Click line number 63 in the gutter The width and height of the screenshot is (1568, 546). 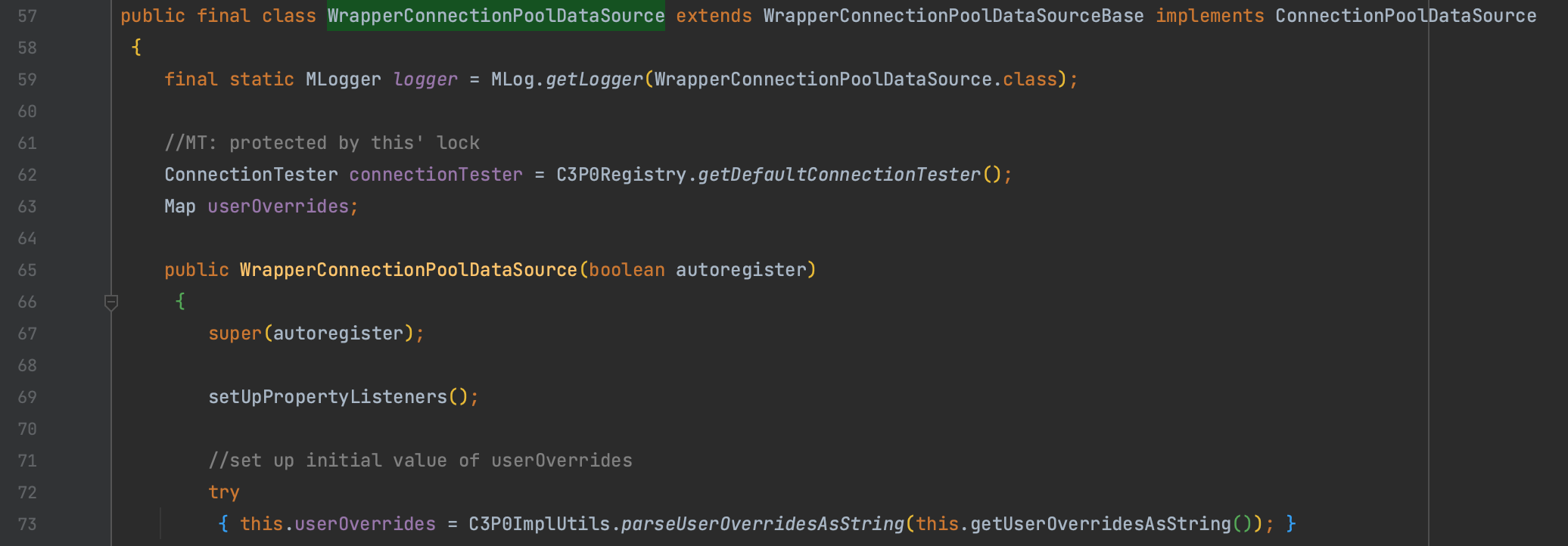click(x=27, y=206)
